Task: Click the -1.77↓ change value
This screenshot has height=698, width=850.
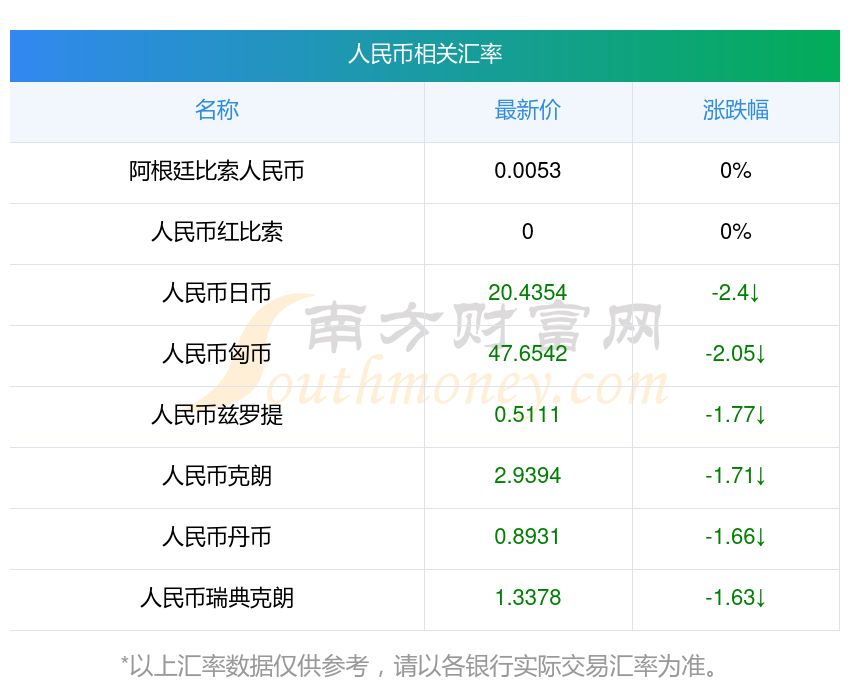Action: click(x=736, y=415)
